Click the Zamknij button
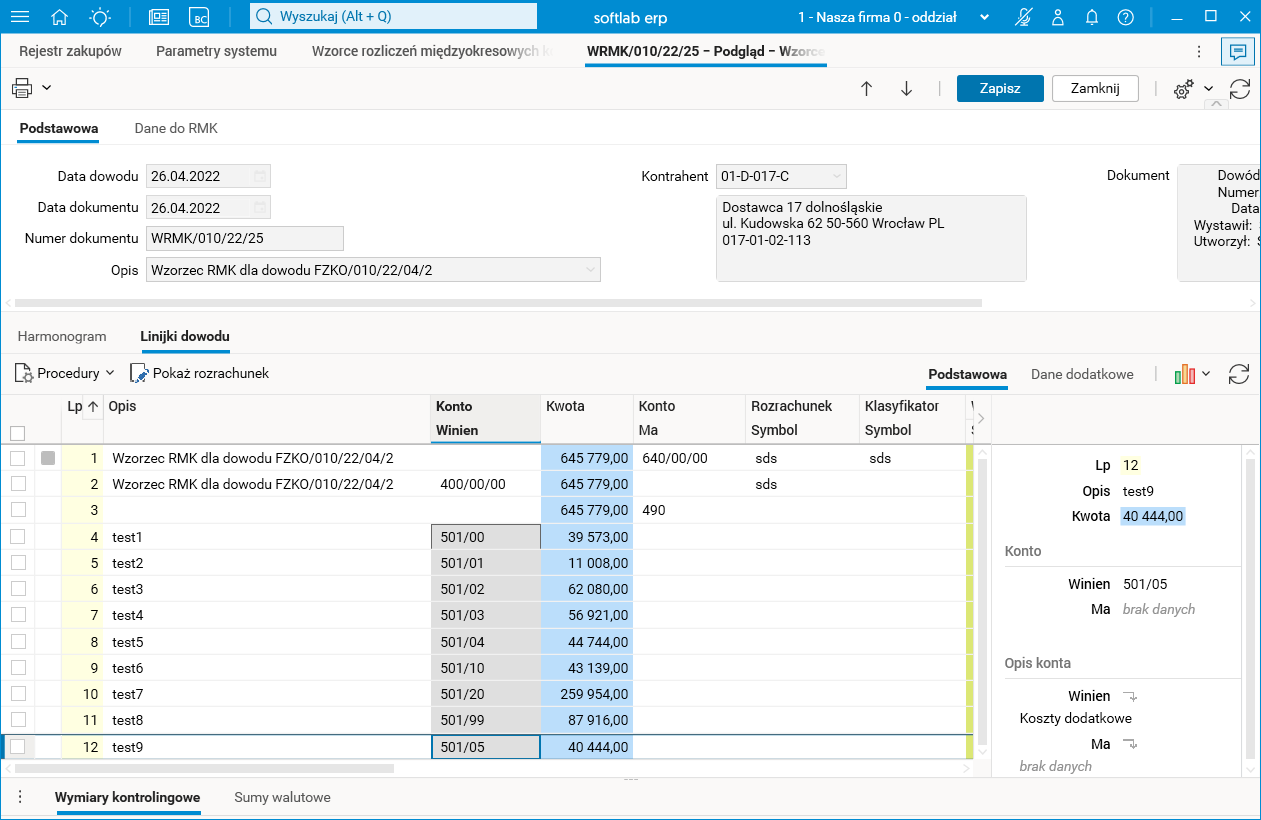1261x820 pixels. pos(1095,88)
